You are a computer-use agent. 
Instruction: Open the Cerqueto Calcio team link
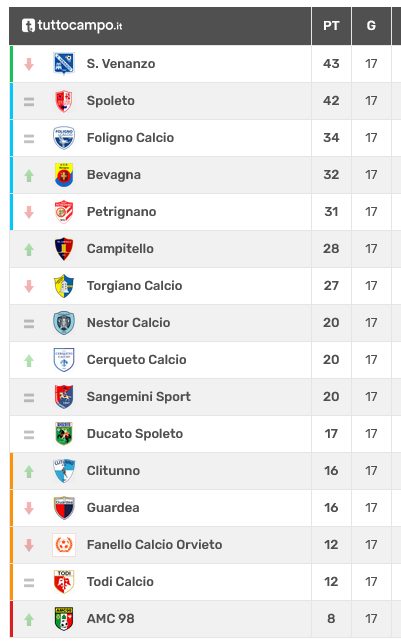[137, 360]
